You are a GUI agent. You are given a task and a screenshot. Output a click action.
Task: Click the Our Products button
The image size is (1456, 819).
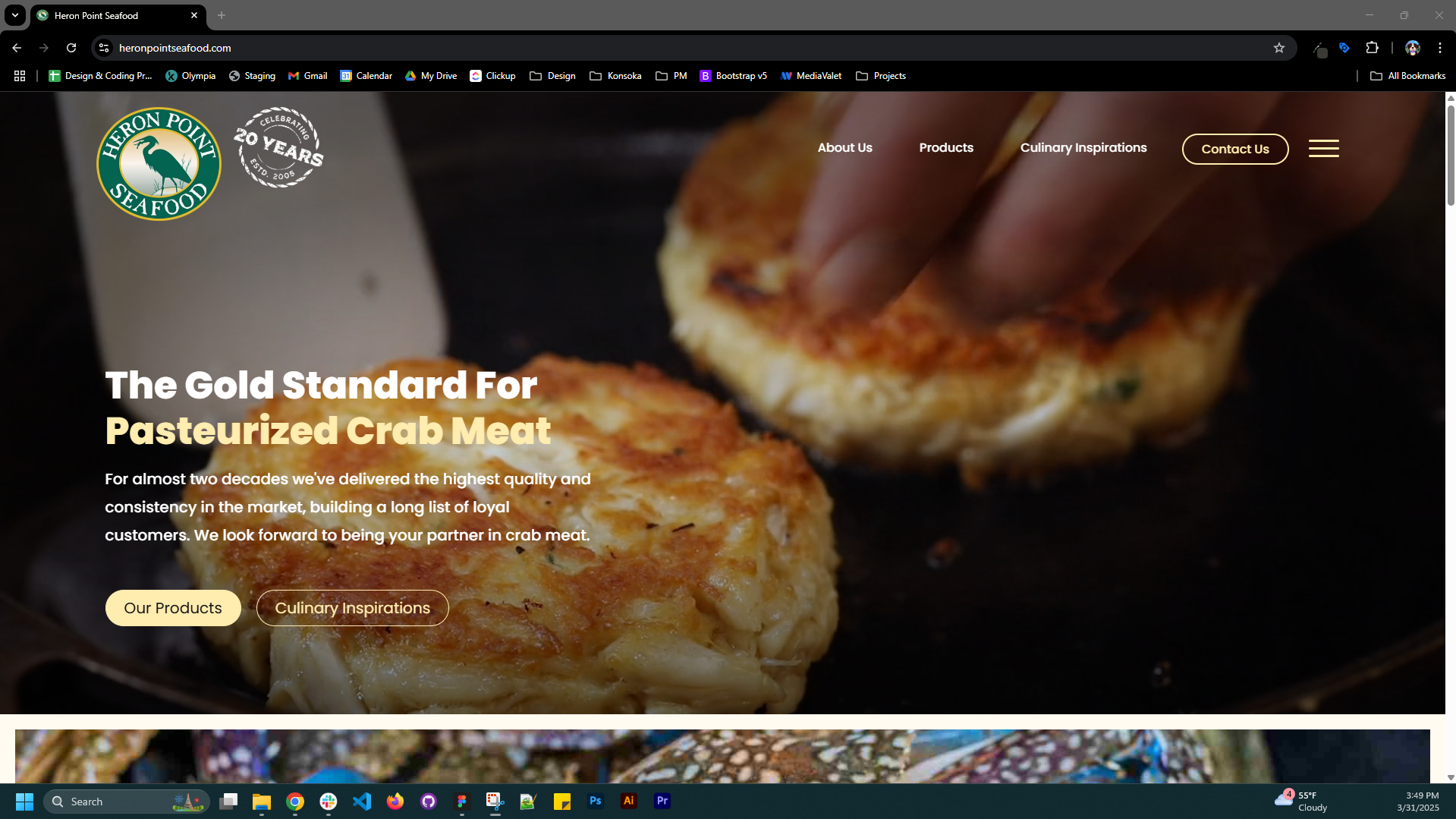coord(173,608)
